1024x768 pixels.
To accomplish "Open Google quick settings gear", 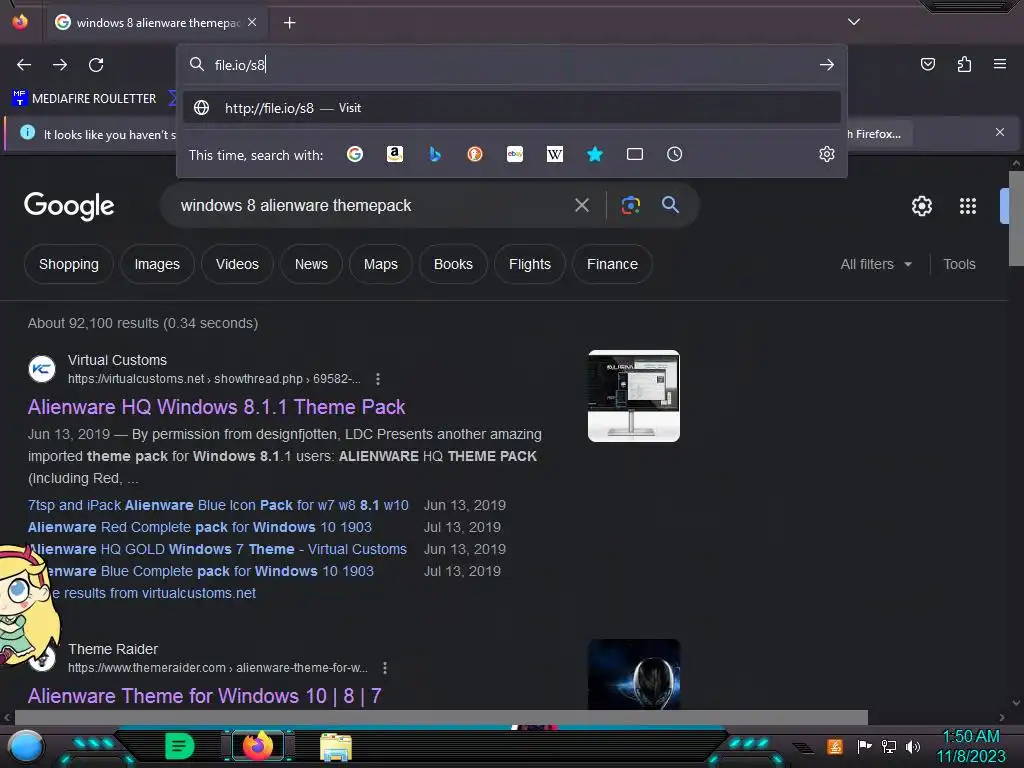I will click(x=921, y=206).
